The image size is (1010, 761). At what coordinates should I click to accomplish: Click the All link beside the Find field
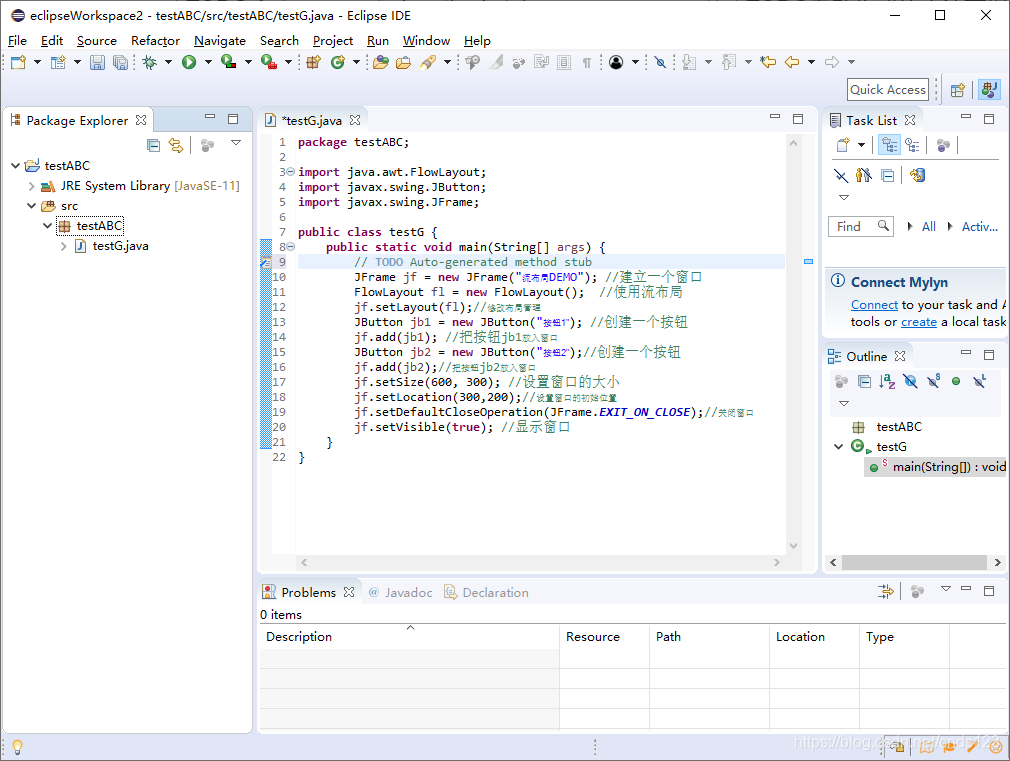click(928, 226)
